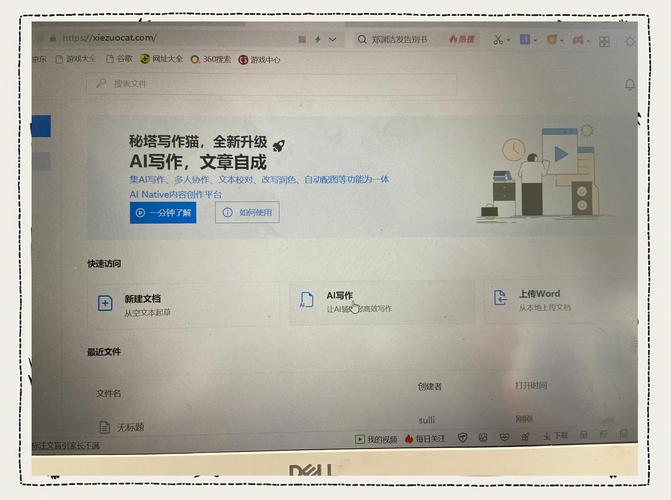The width and height of the screenshot is (671, 500).
Task: Click the upload file icon beside 上传Word
Action: 500,298
